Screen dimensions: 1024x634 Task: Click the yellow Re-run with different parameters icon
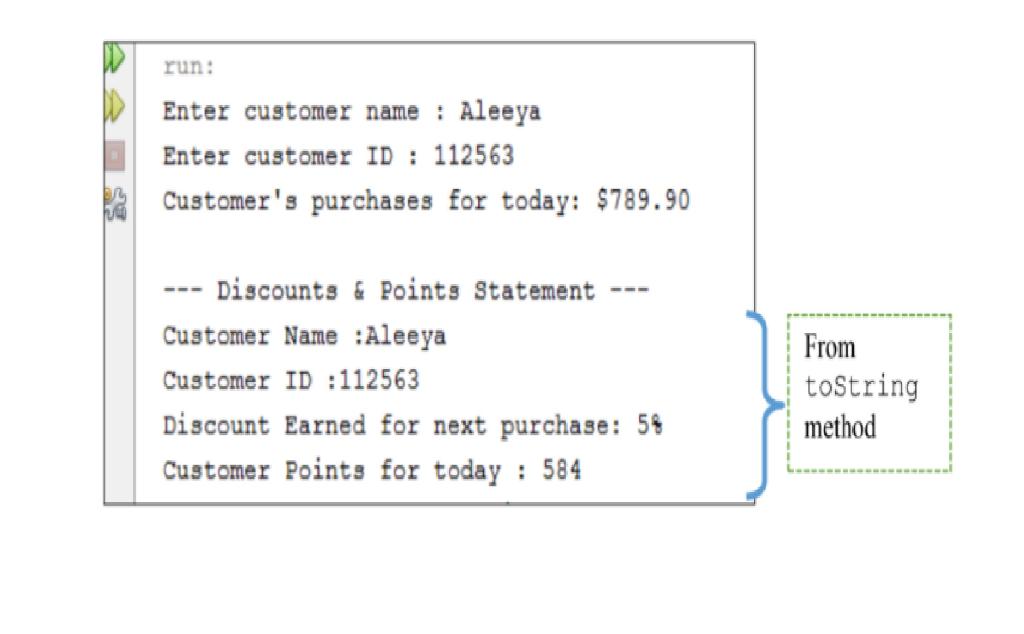[x=115, y=104]
